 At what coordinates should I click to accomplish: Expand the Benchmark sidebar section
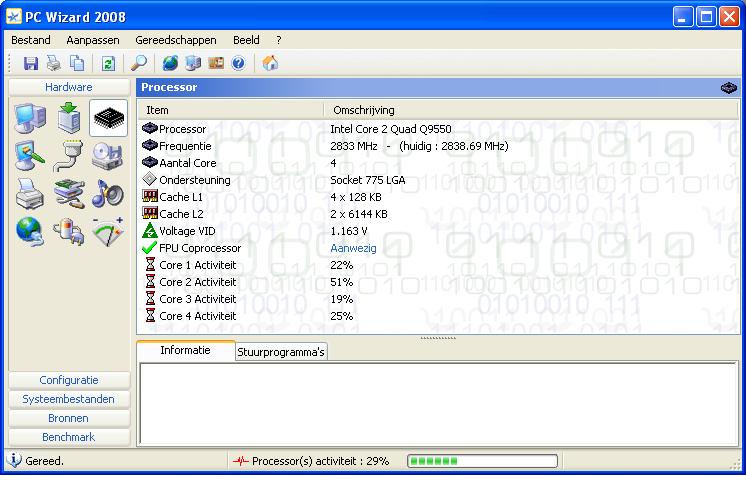69,437
